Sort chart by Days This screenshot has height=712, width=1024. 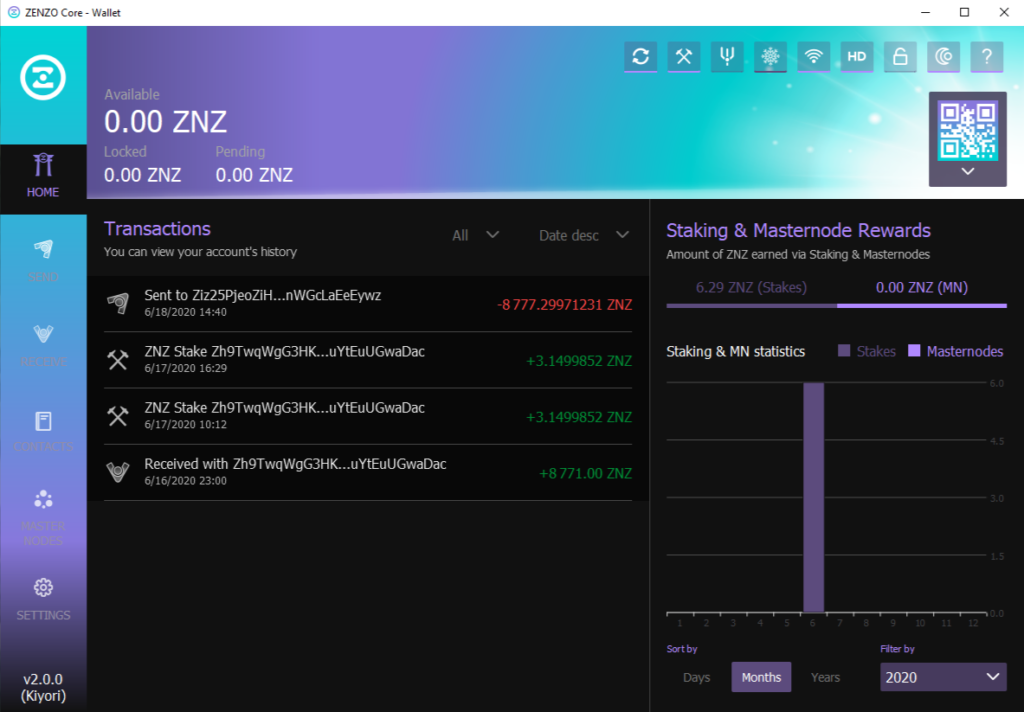pyautogui.click(x=696, y=677)
